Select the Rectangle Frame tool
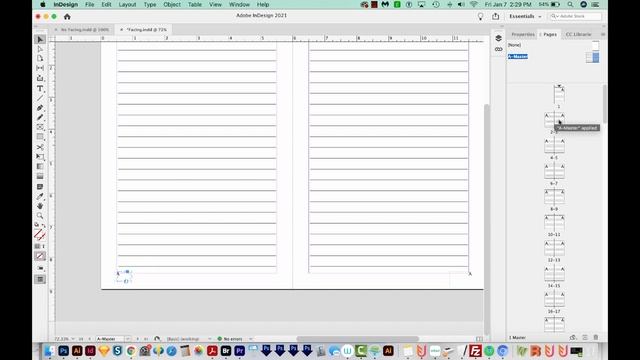Screen dimensions: 640x360 tap(40, 127)
